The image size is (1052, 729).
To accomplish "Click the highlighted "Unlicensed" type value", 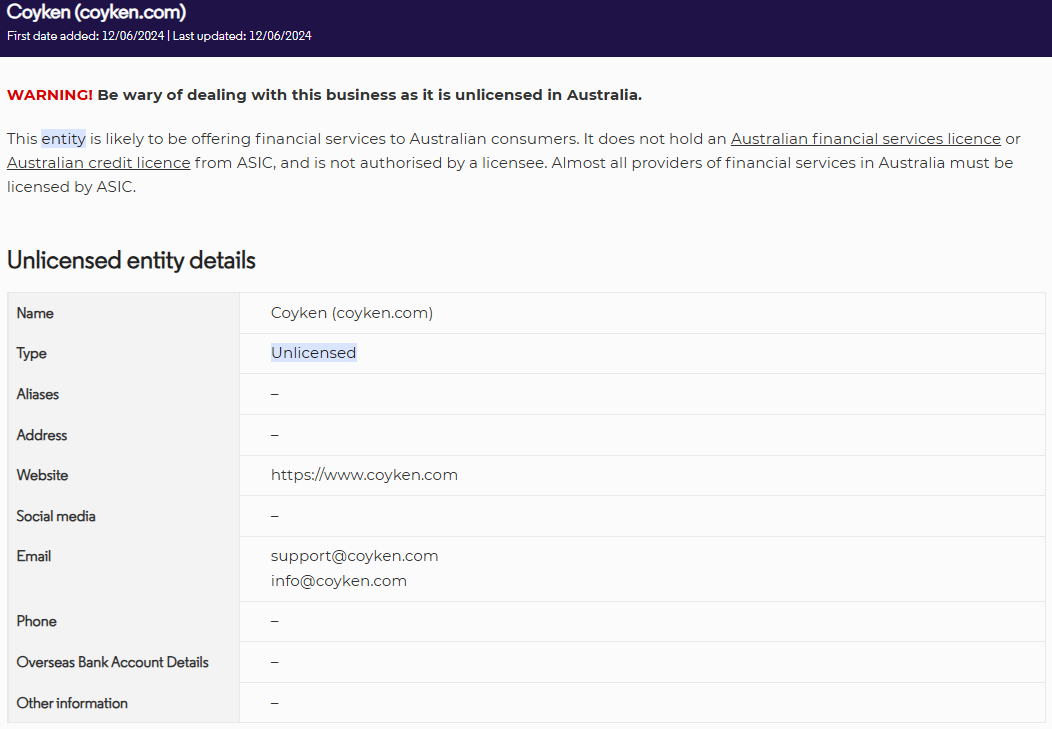I will (313, 353).
